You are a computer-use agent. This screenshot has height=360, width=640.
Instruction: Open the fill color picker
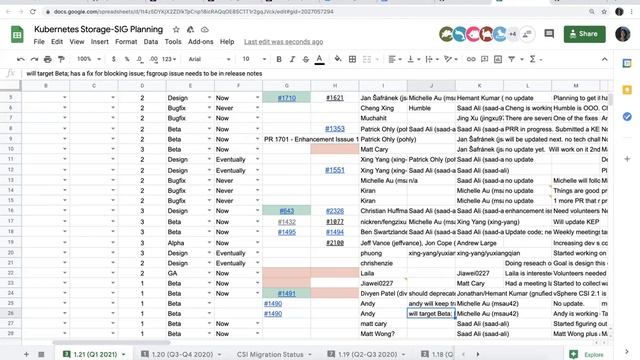point(338,59)
